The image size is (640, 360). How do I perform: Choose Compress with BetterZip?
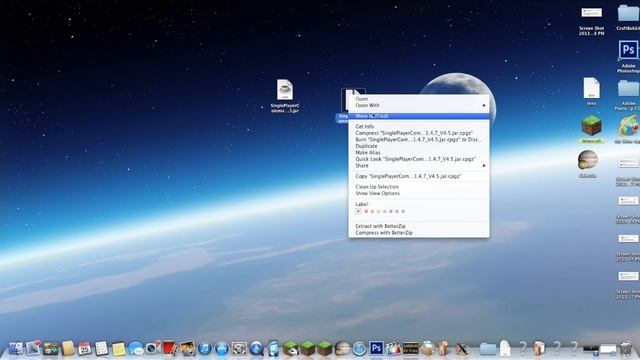coord(419,233)
